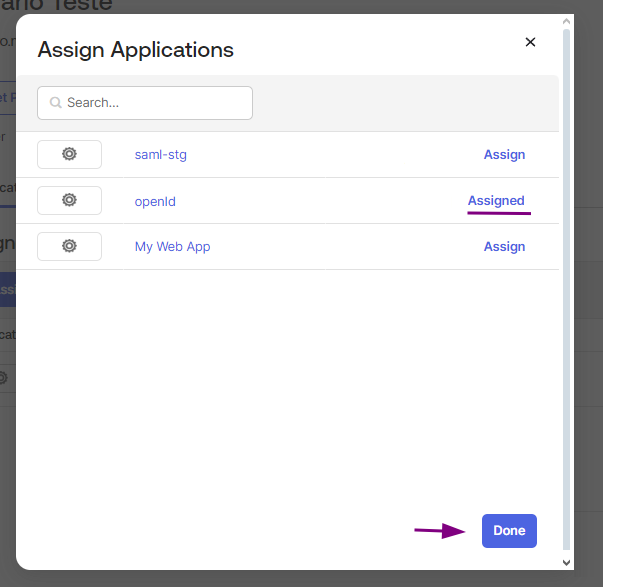Image resolution: width=617 pixels, height=587 pixels.
Task: Open the My Web App application link
Action: pyautogui.click(x=172, y=247)
